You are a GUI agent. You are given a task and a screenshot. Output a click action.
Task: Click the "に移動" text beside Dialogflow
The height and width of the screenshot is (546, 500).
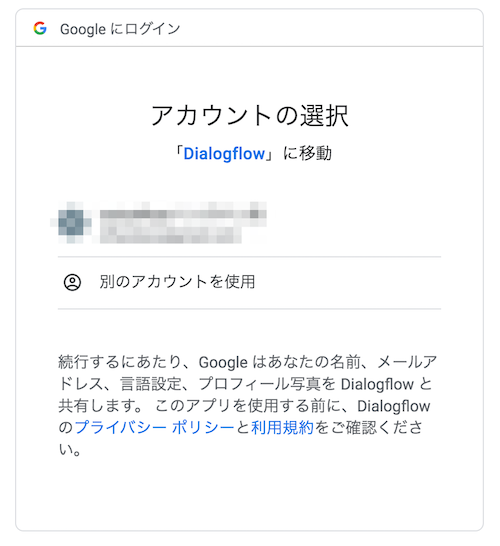pyautogui.click(x=307, y=154)
